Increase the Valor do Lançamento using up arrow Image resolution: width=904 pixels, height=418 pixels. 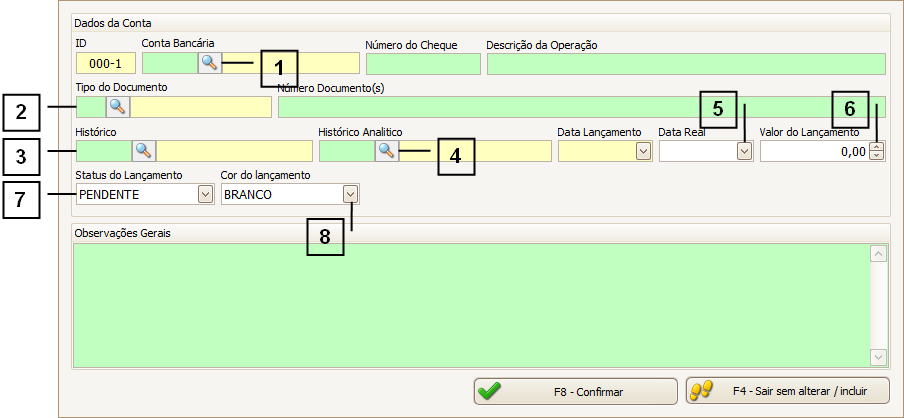tap(877, 147)
